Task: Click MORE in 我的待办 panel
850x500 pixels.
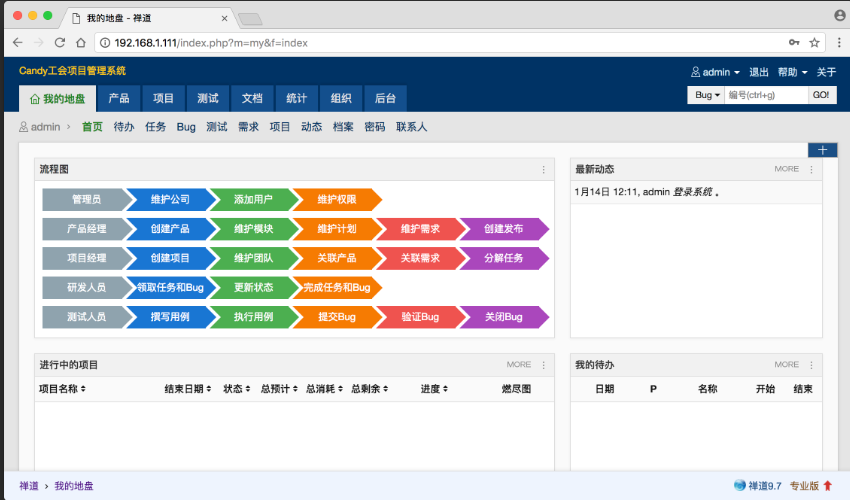Action: click(787, 364)
